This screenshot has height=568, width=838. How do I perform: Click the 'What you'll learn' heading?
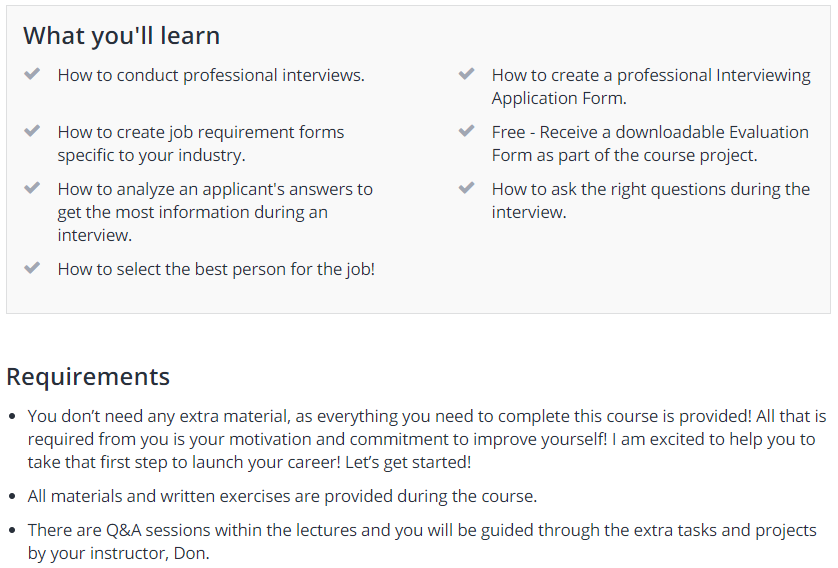pos(121,36)
